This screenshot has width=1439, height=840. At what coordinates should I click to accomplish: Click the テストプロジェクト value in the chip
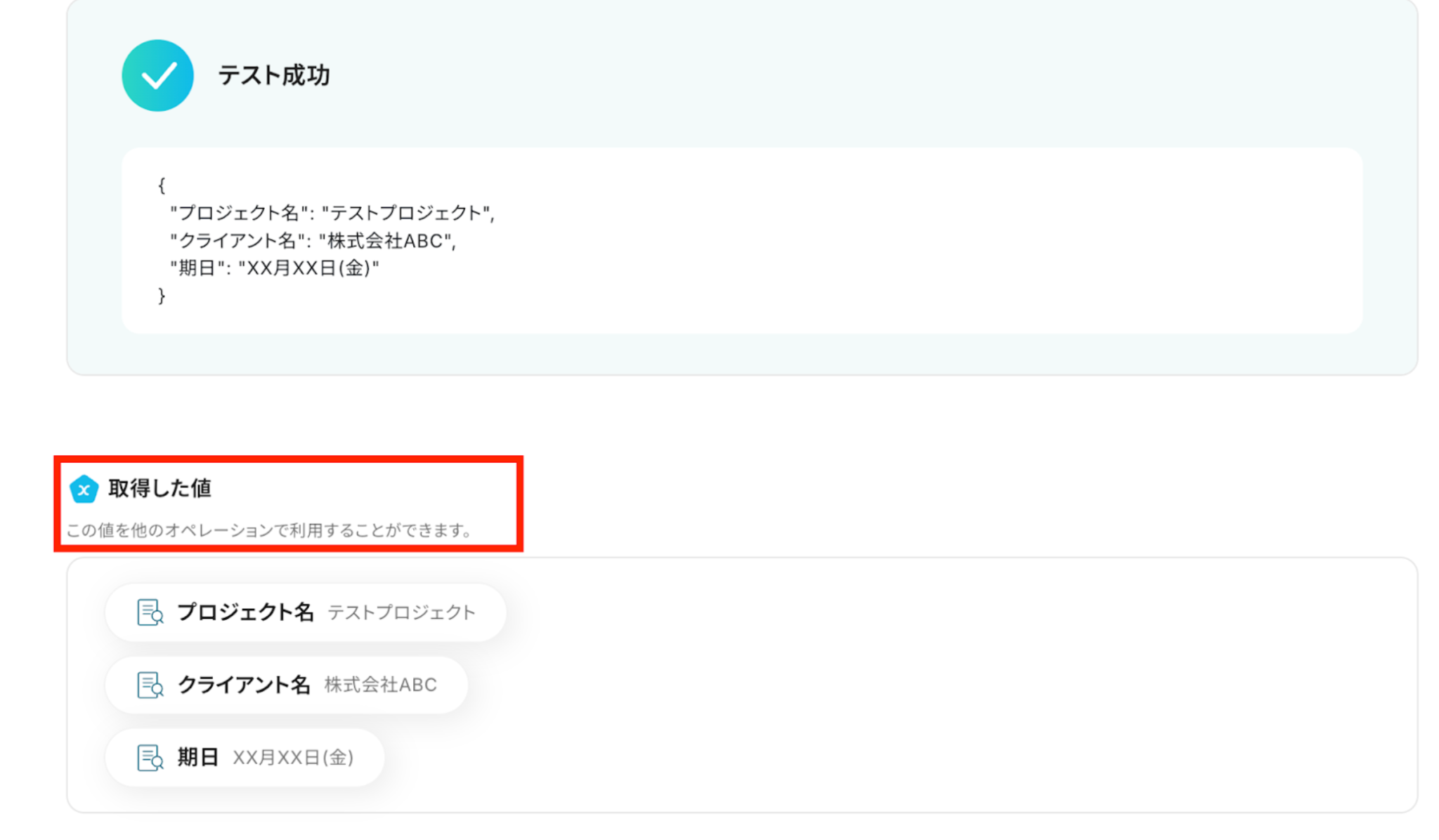pos(402,612)
